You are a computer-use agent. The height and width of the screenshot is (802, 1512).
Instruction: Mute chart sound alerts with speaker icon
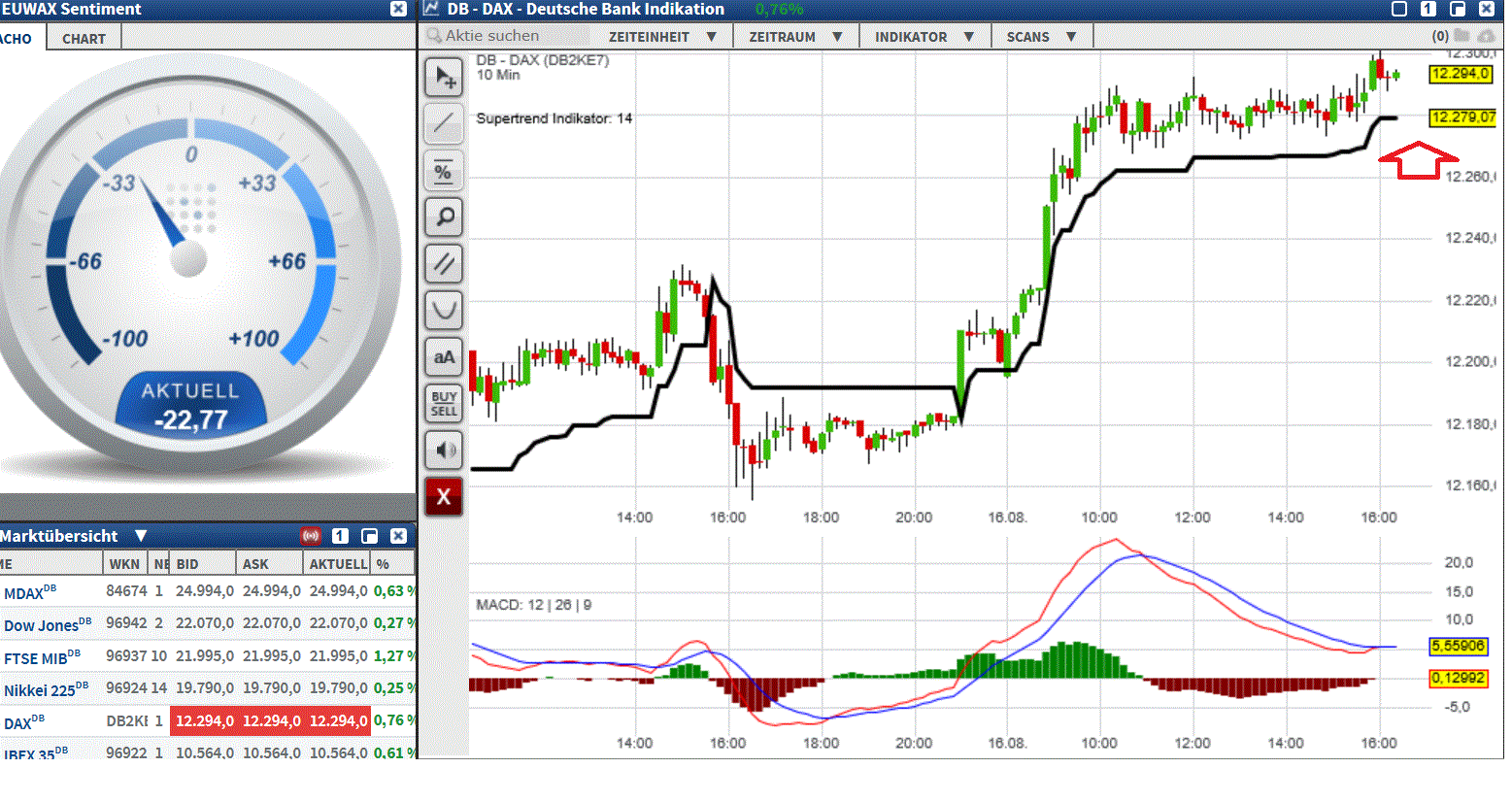point(444,450)
